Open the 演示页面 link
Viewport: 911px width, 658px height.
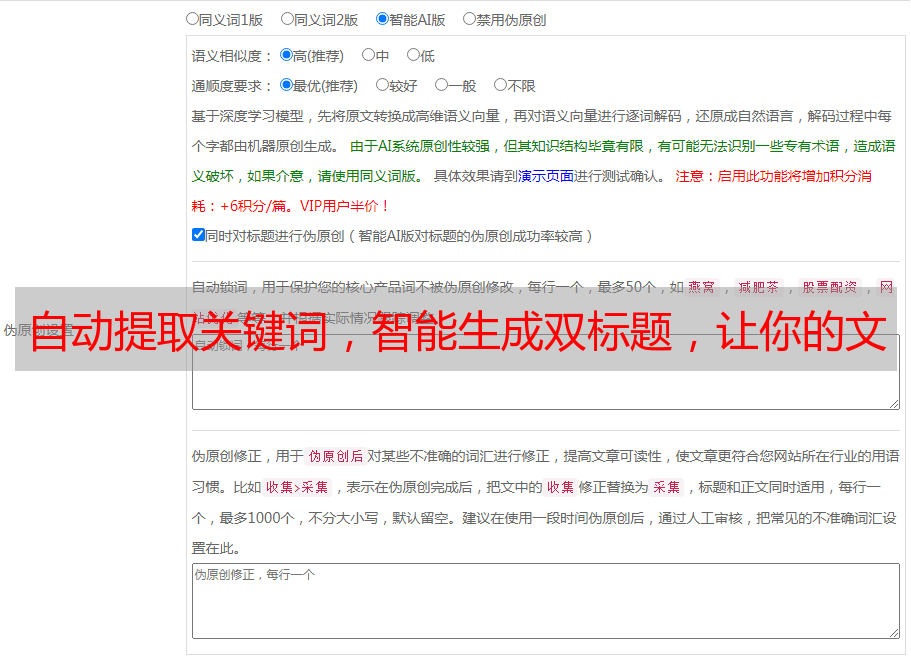tap(546, 176)
